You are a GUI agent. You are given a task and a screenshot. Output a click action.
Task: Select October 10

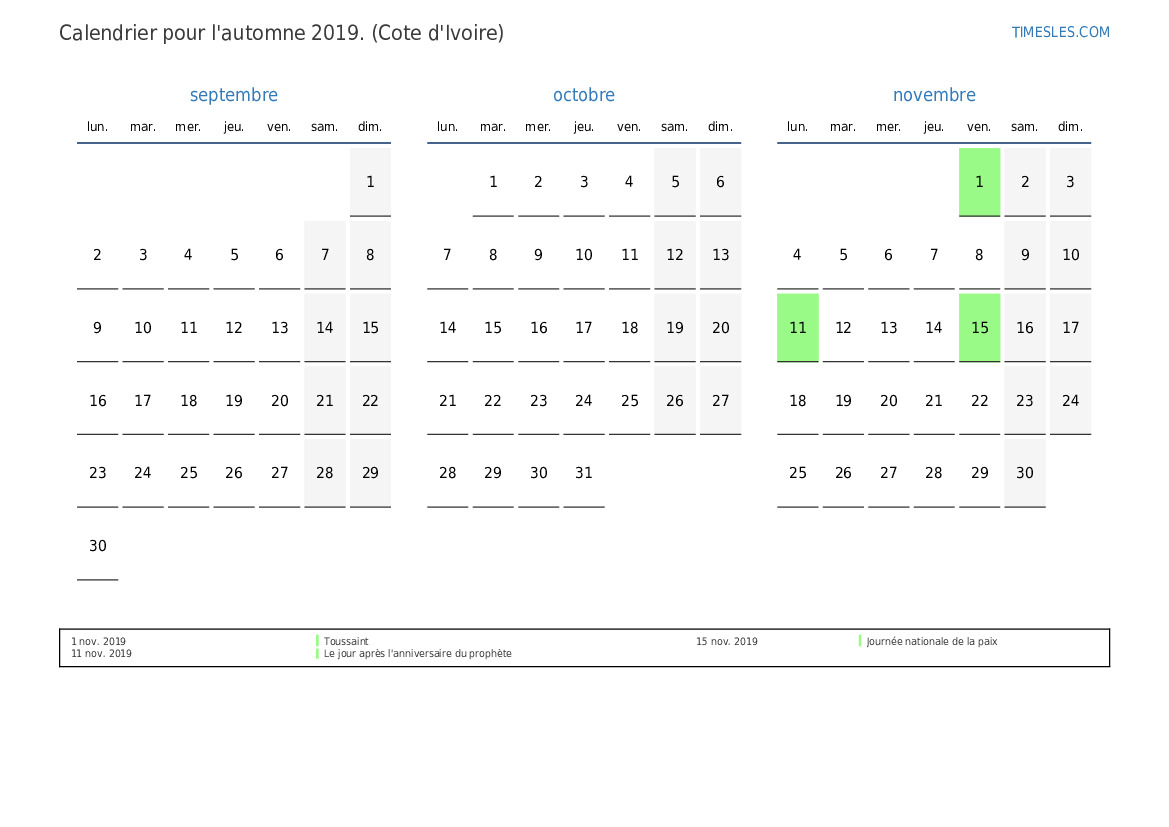[584, 255]
